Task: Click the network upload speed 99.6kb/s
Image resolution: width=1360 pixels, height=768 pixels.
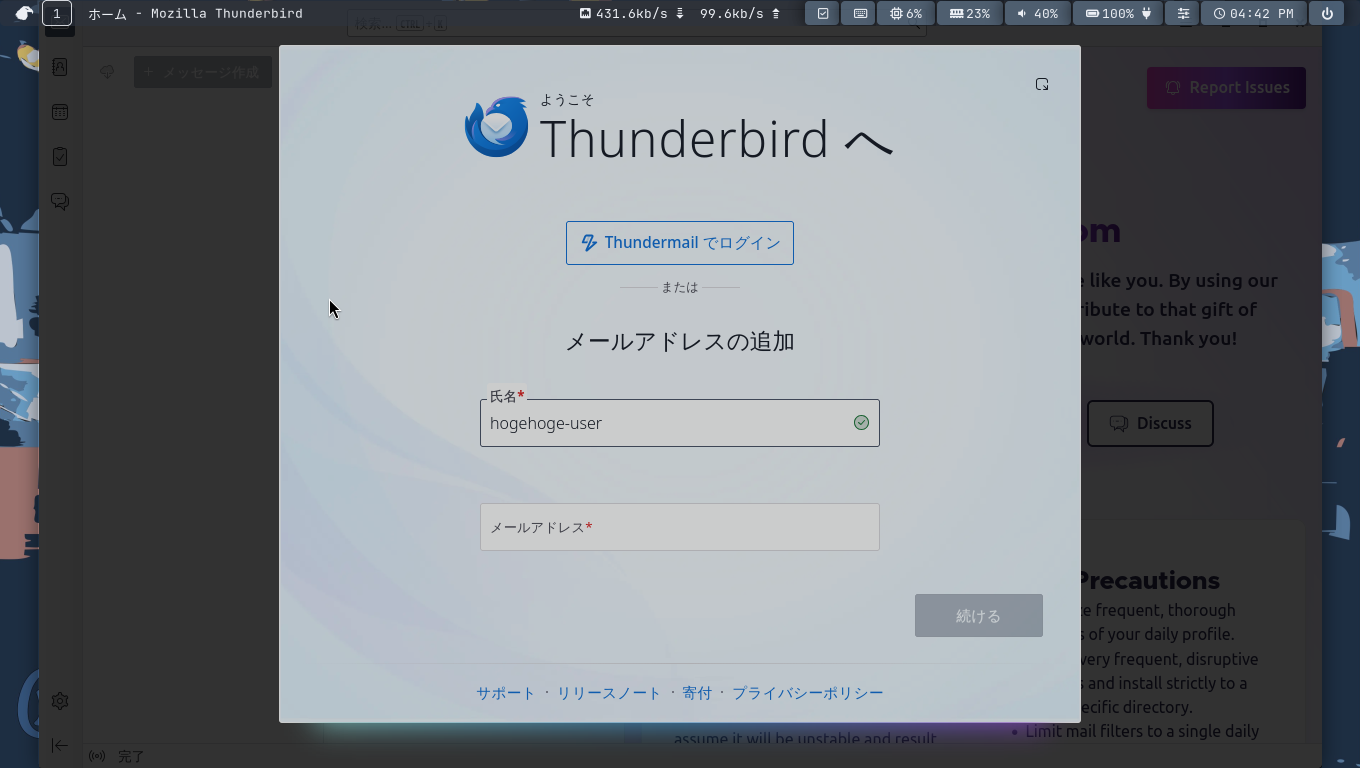Action: point(740,14)
